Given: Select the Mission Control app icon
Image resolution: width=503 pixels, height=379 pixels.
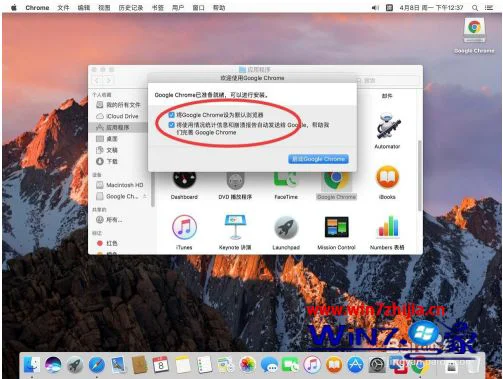Looking at the screenshot, I should tap(336, 227).
